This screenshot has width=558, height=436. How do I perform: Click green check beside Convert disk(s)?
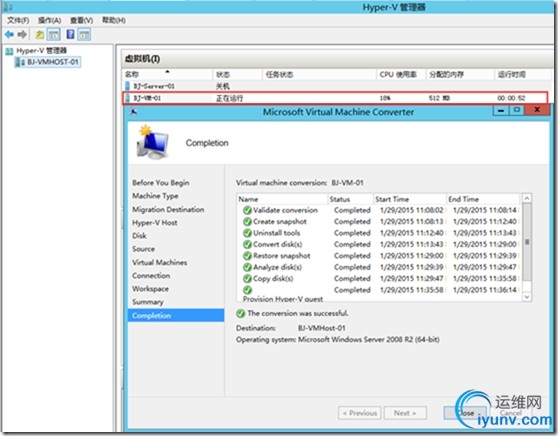247,244
